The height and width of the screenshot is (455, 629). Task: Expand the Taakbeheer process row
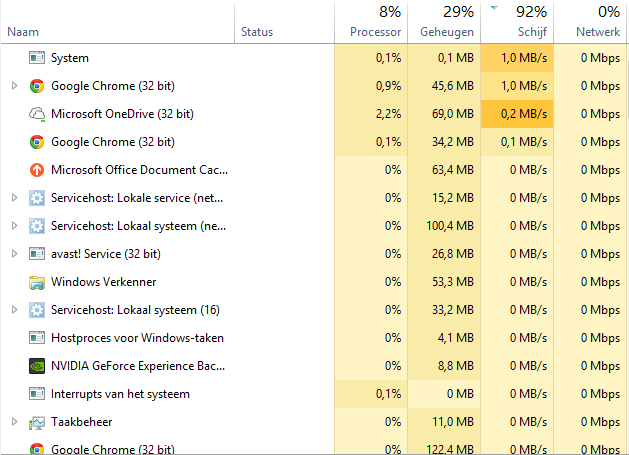coord(14,421)
